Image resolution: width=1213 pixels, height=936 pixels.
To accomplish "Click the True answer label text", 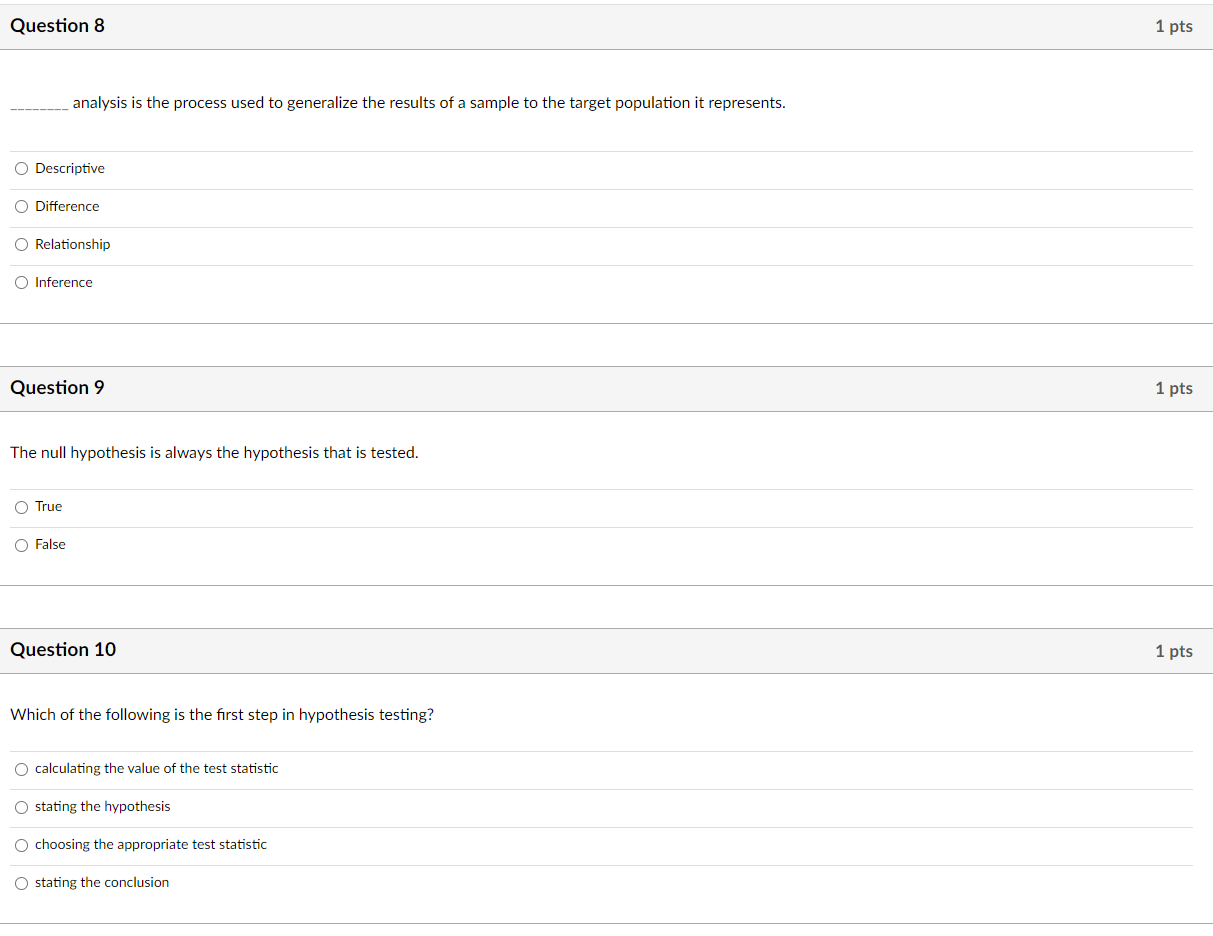I will [x=49, y=507].
